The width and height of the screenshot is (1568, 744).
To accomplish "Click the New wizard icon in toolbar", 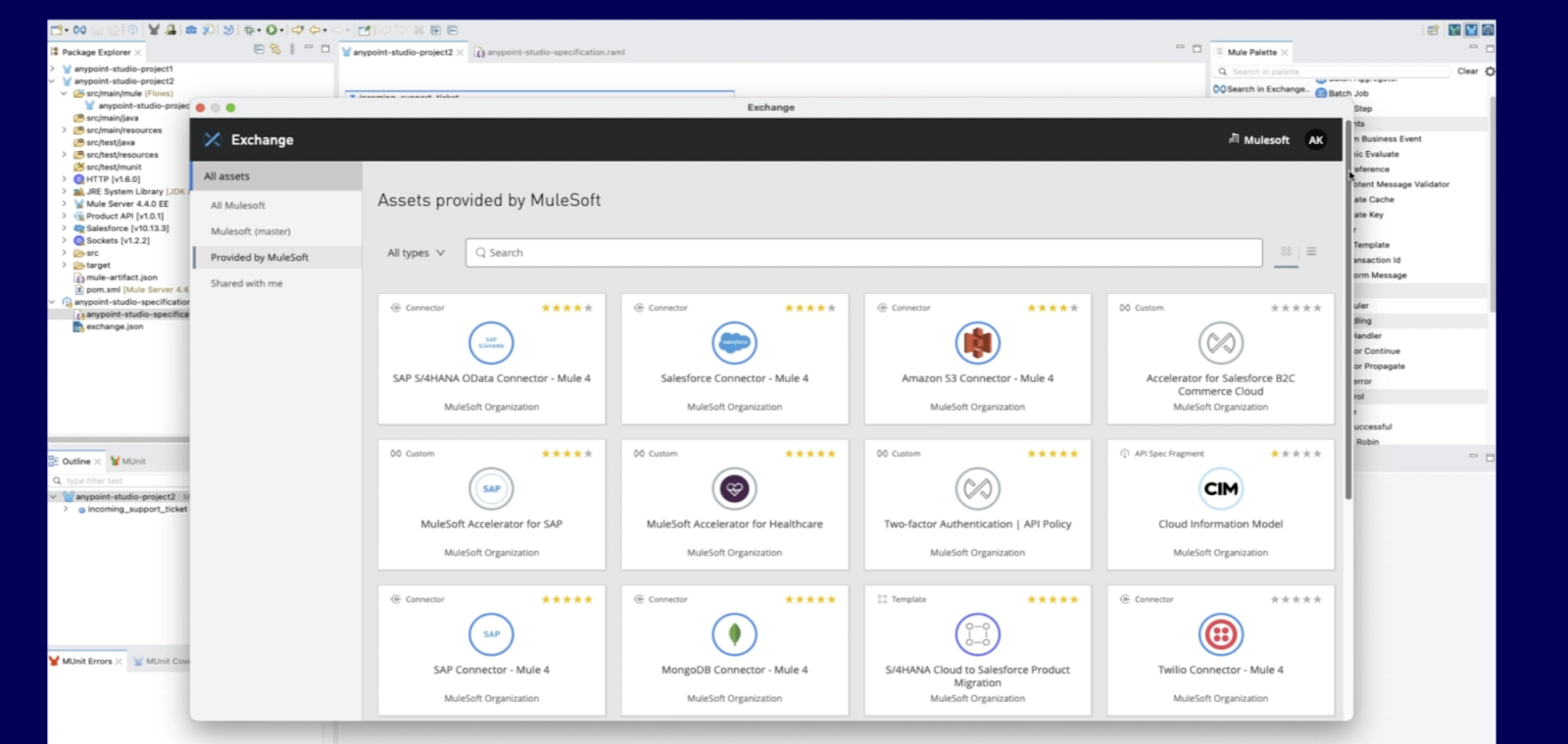I will [x=57, y=30].
